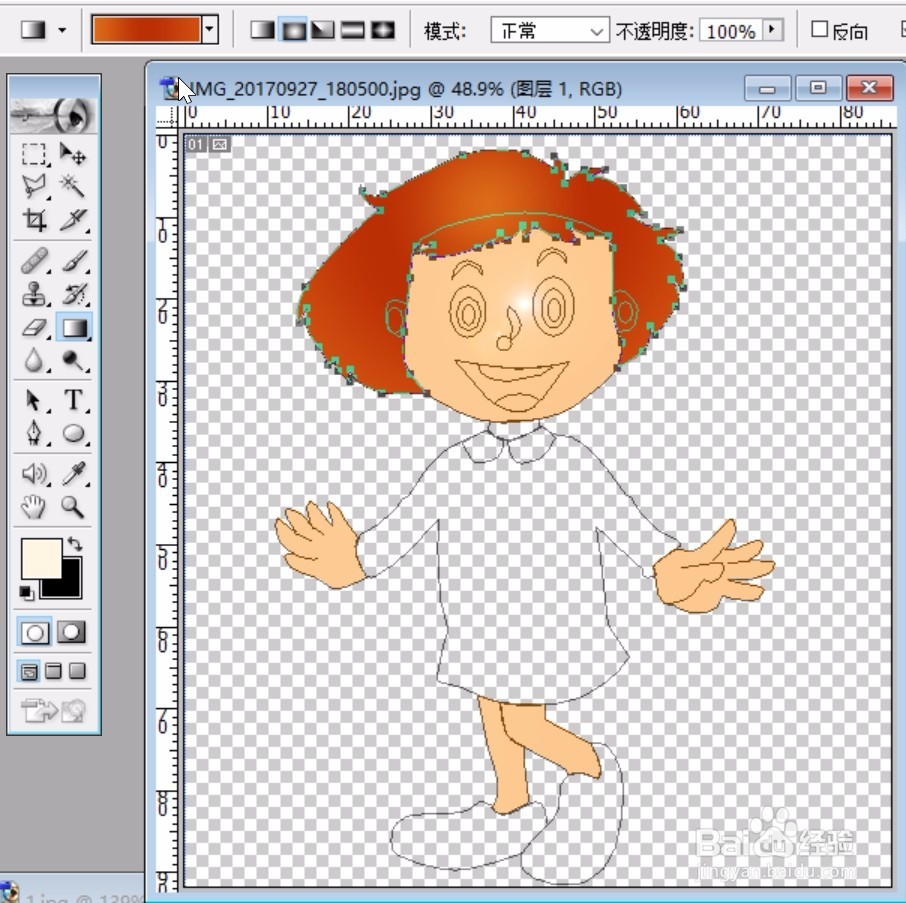
Task: Choose the Diamond Gradient style
Action: tap(383, 30)
